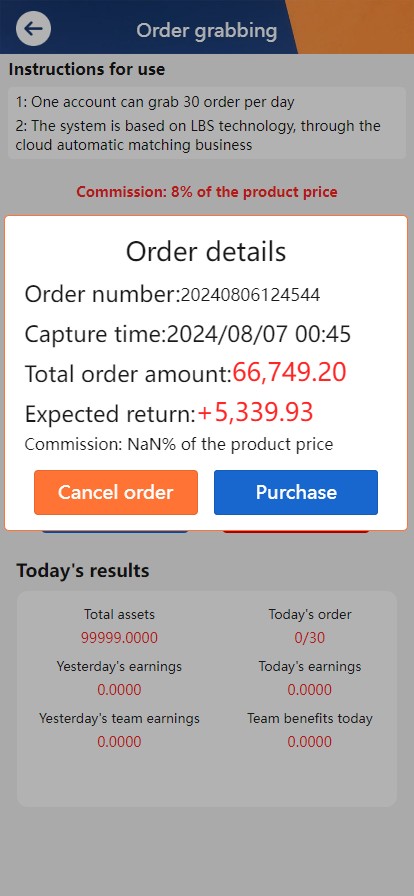Tap the red Commission 8% notice
Viewport: 414px width, 896px height.
(207, 192)
